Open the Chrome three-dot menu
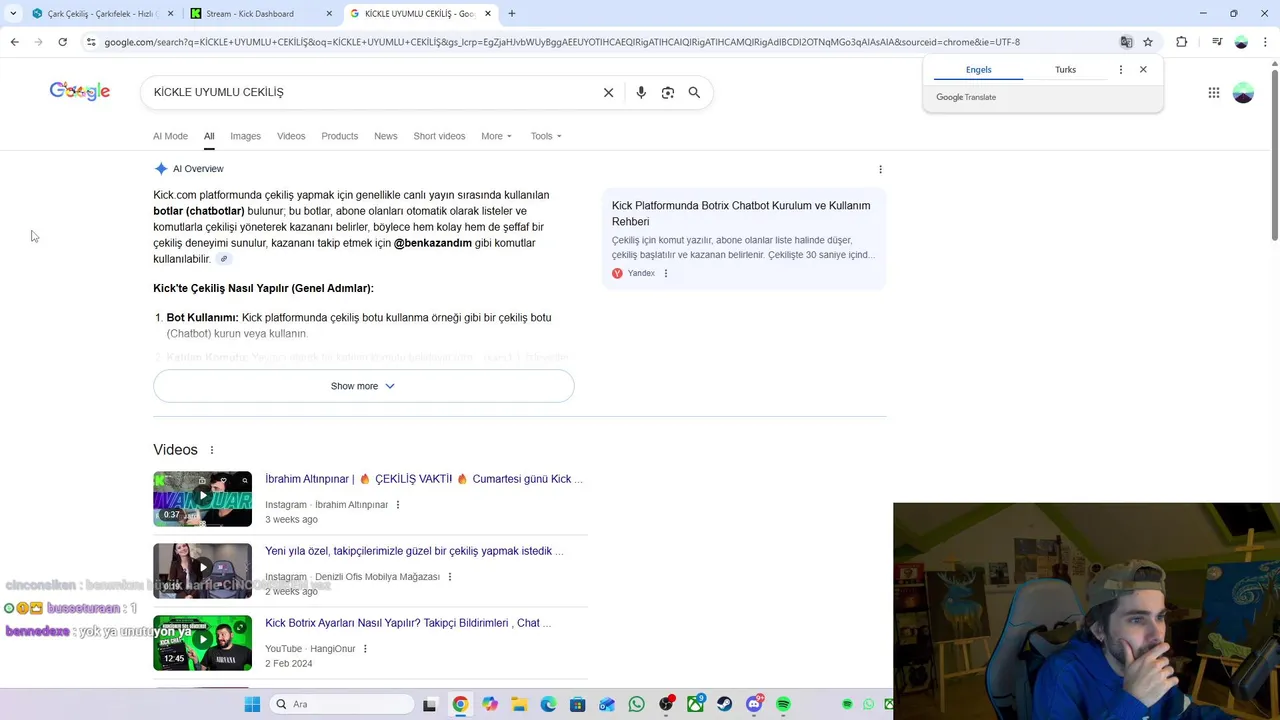The image size is (1280, 720). (x=1265, y=42)
